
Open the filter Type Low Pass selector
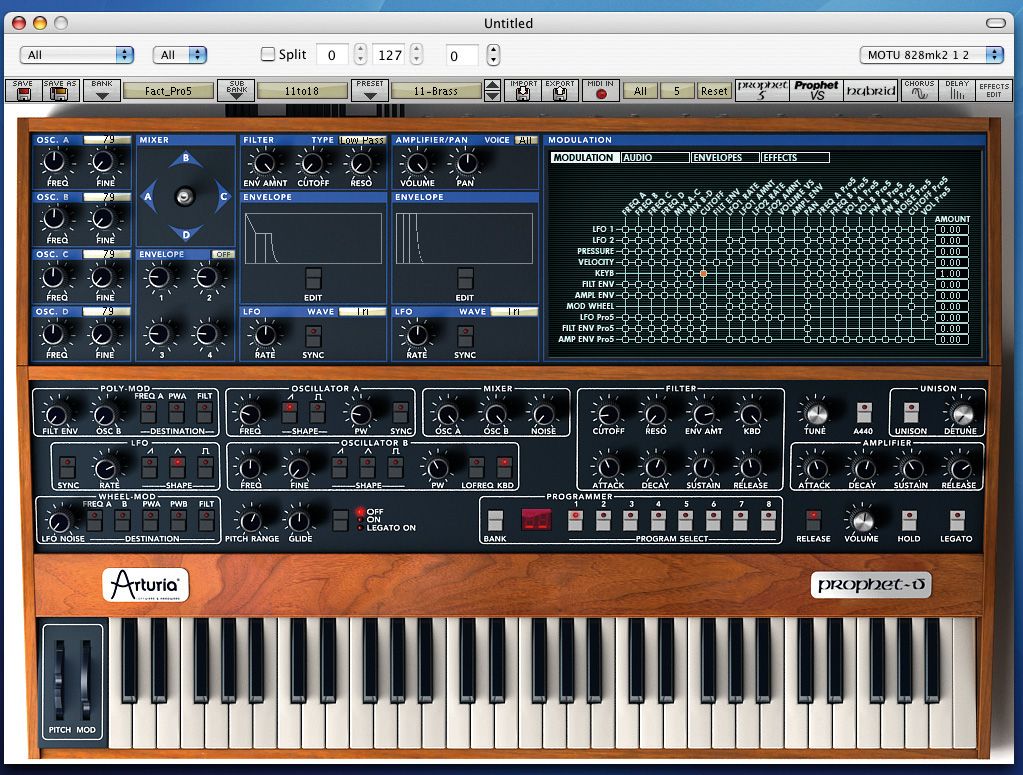(x=363, y=140)
